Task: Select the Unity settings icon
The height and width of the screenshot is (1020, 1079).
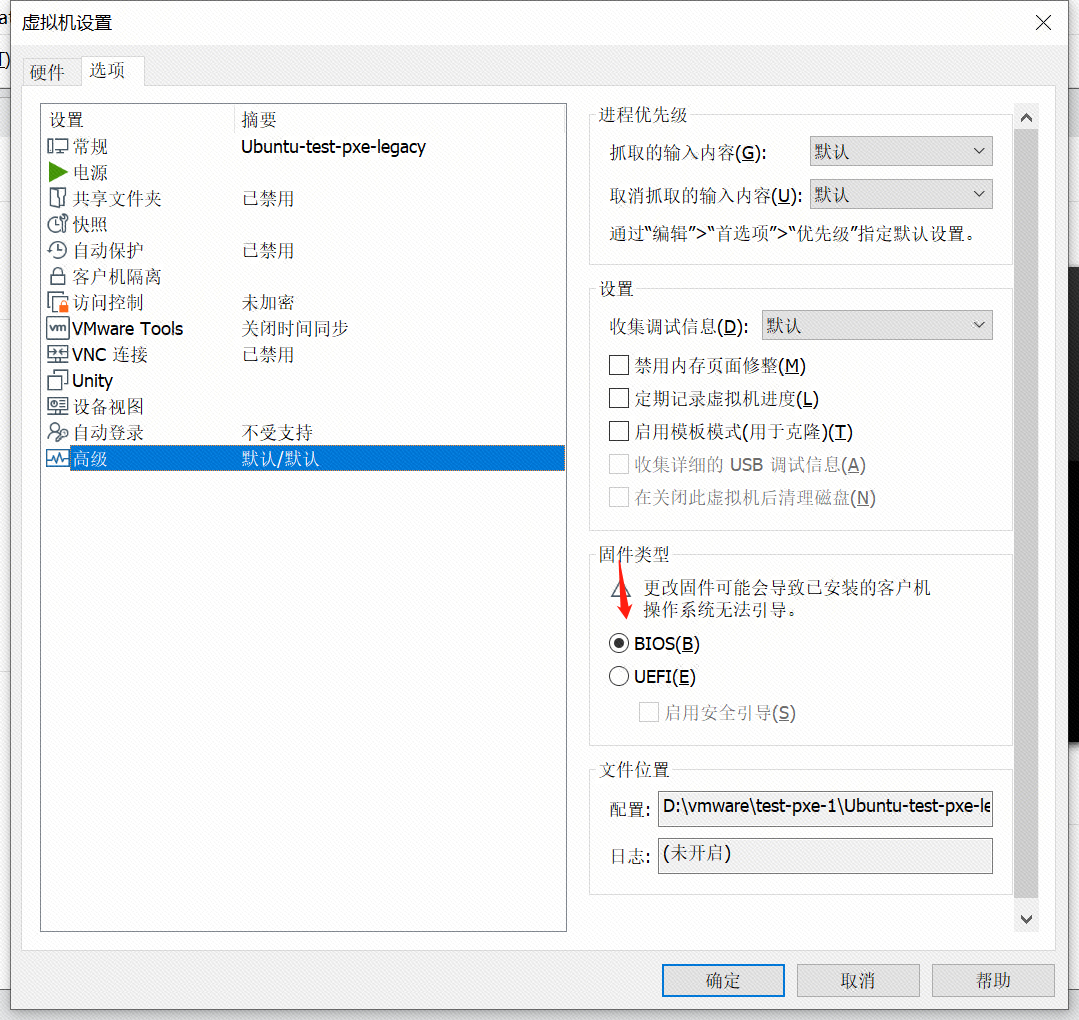Action: pyautogui.click(x=57, y=380)
